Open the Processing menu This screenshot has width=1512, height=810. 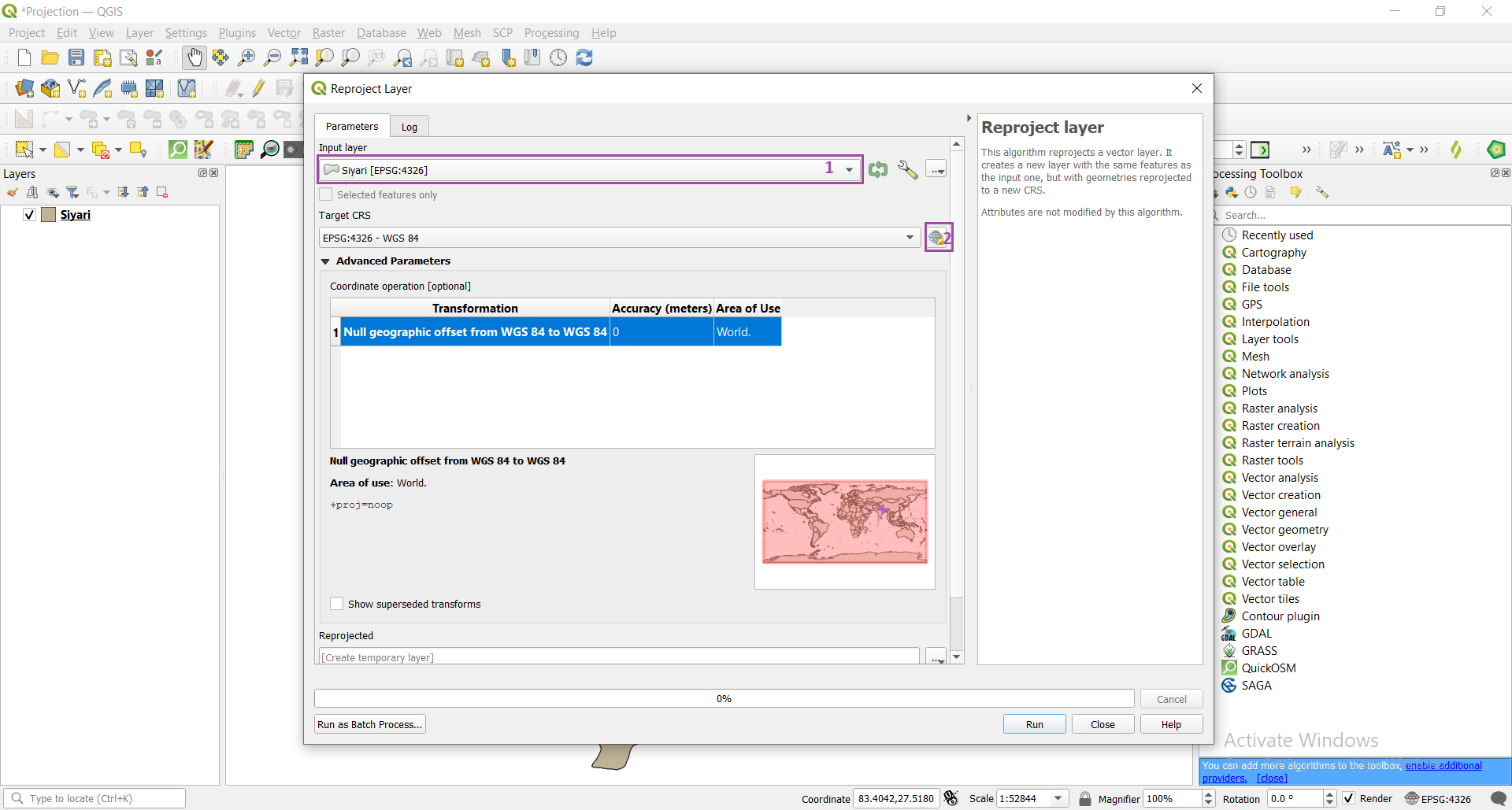coord(551,33)
